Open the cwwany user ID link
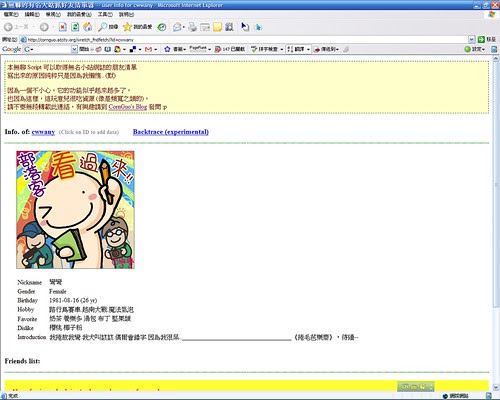Viewport: 500px width, 400px height. pyautogui.click(x=43, y=132)
